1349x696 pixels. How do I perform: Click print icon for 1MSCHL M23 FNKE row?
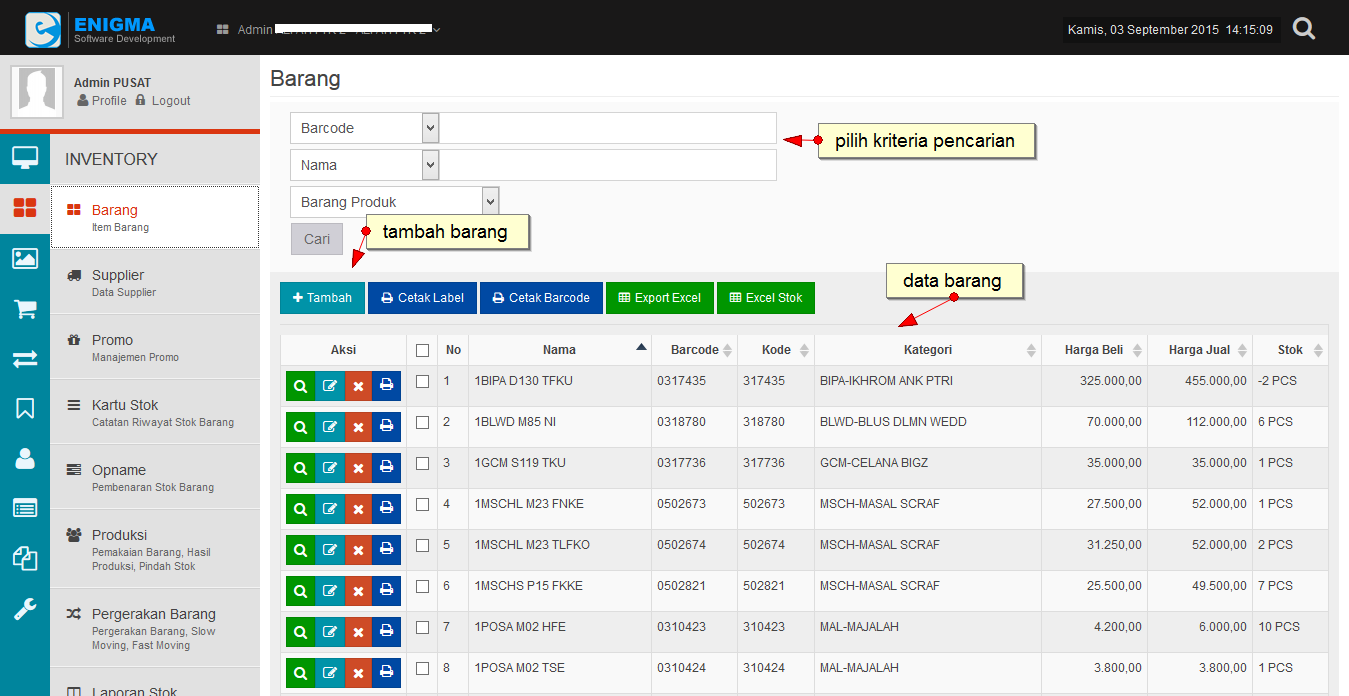click(x=387, y=509)
